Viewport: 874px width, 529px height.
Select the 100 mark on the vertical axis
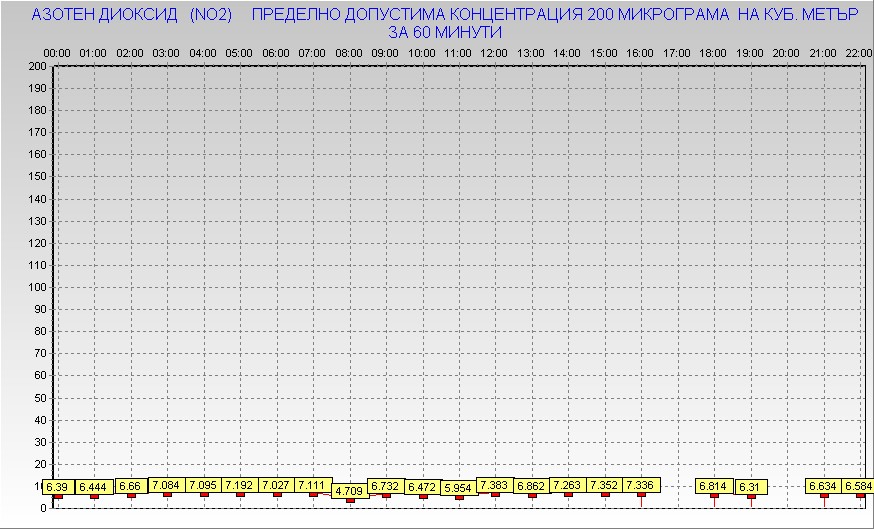[37, 287]
